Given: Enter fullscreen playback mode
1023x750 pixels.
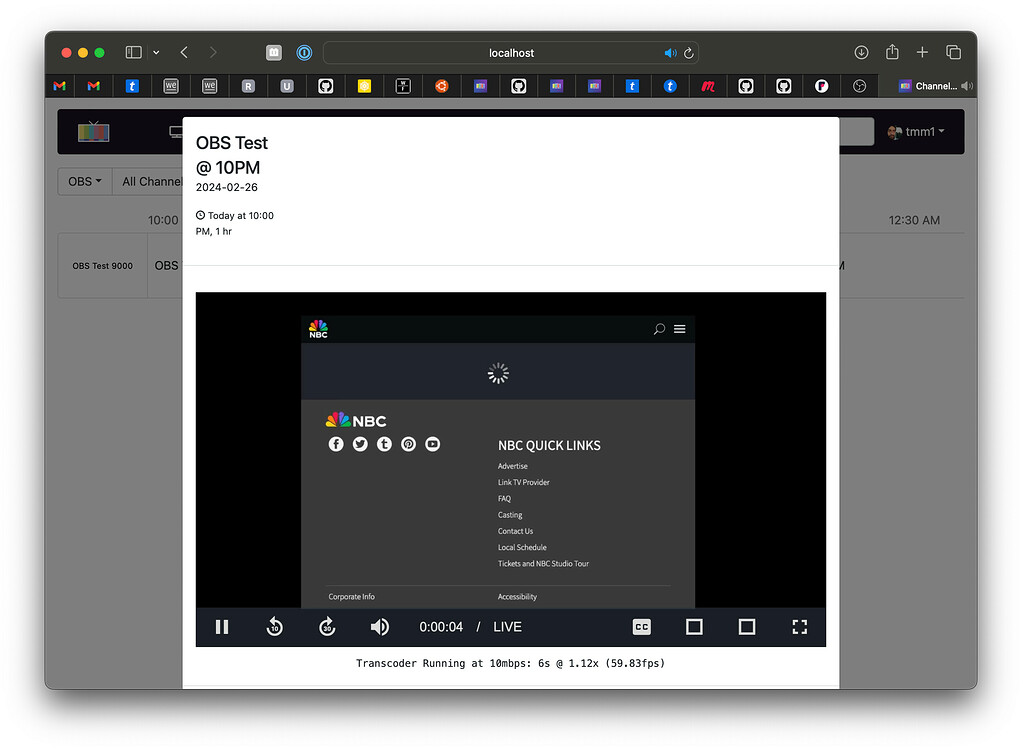Looking at the screenshot, I should pos(800,627).
